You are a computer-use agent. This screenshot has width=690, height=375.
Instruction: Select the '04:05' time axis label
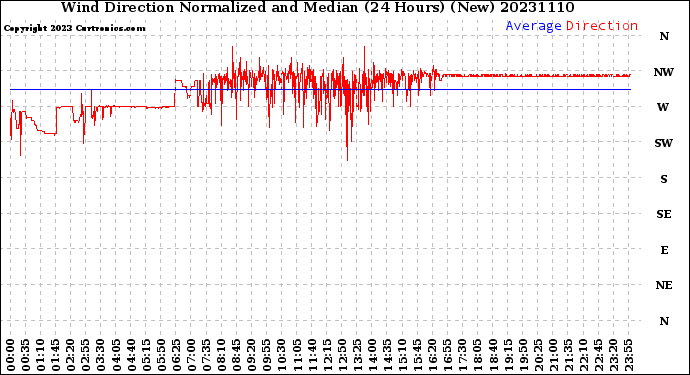point(116,355)
